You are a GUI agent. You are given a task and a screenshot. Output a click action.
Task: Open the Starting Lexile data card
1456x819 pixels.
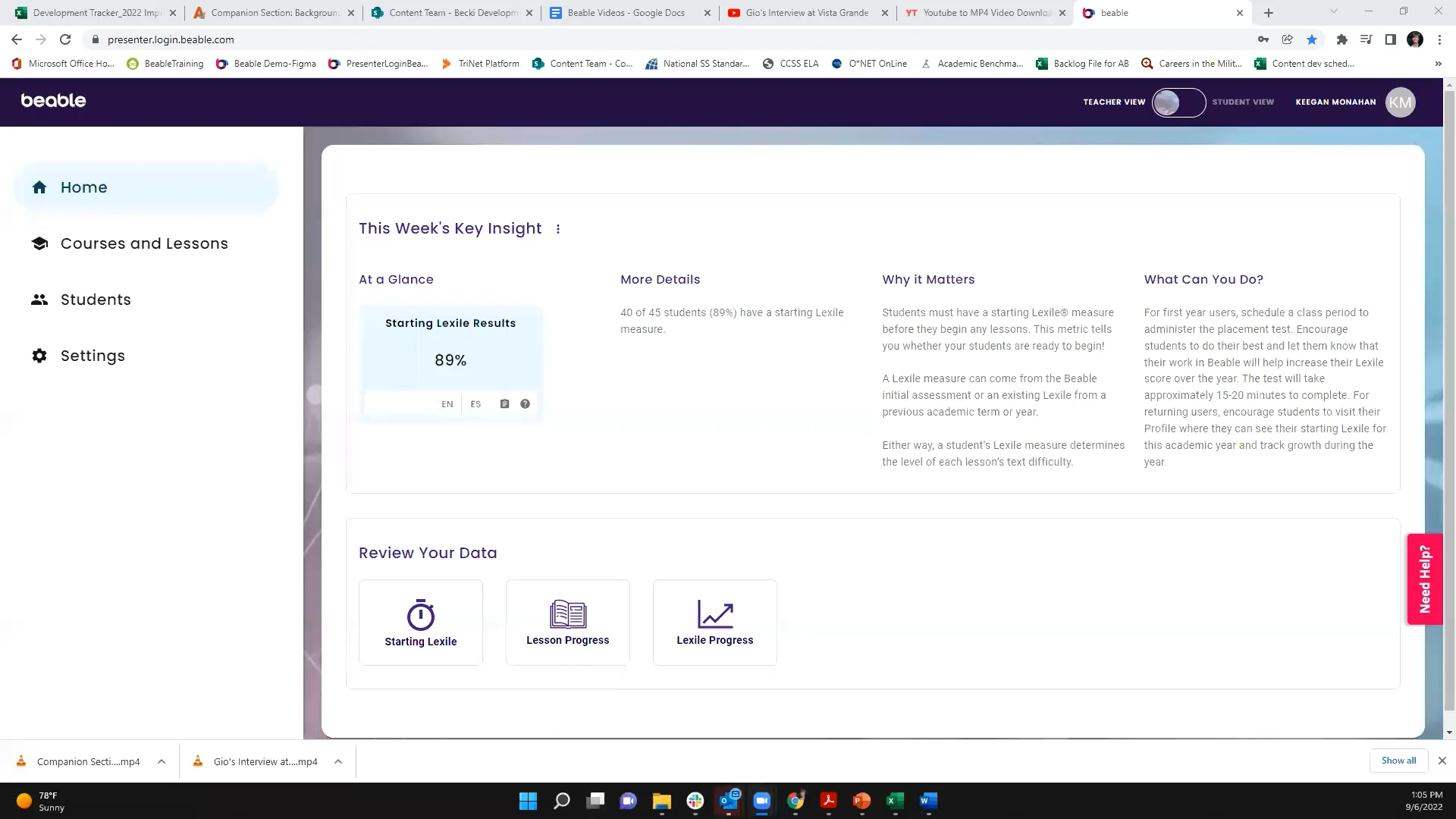421,623
